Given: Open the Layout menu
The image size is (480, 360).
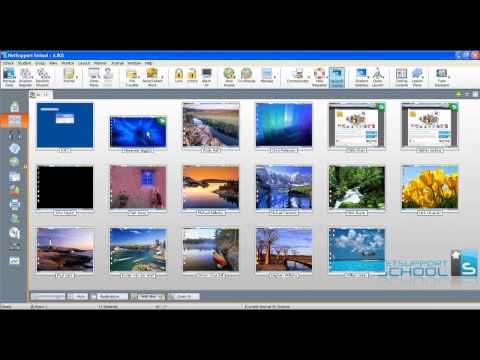Looking at the screenshot, I should click(84, 63).
